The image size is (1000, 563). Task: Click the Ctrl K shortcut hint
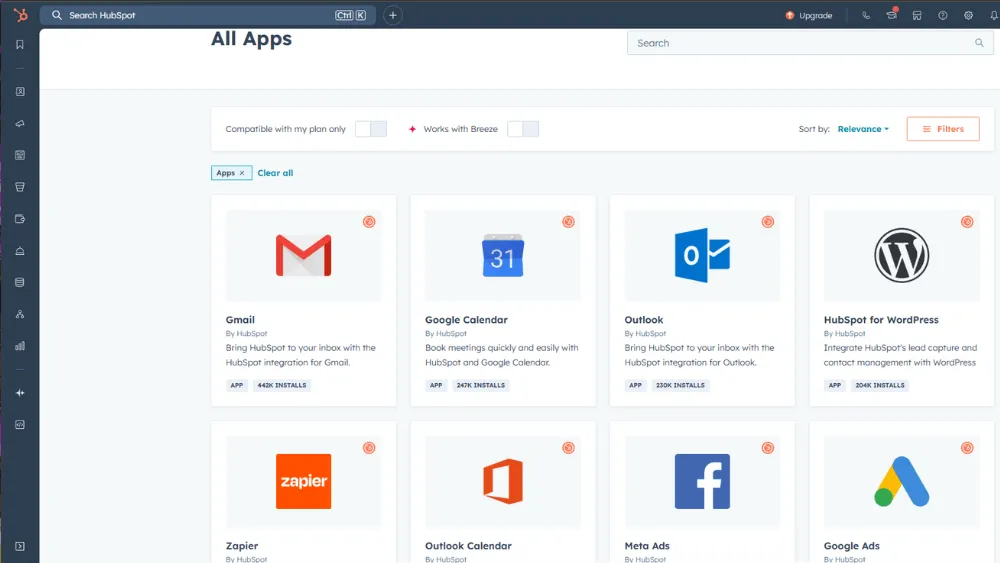351,15
